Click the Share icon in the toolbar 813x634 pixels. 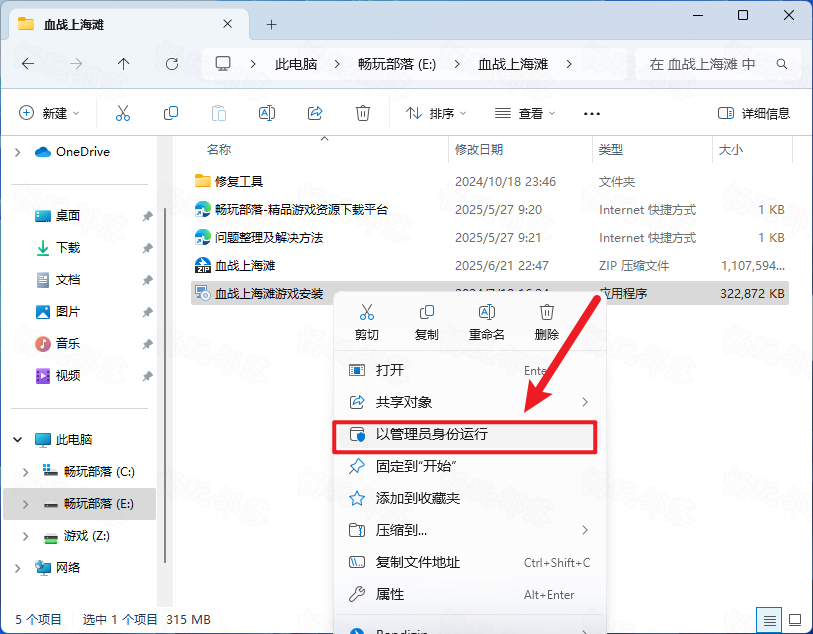click(315, 113)
